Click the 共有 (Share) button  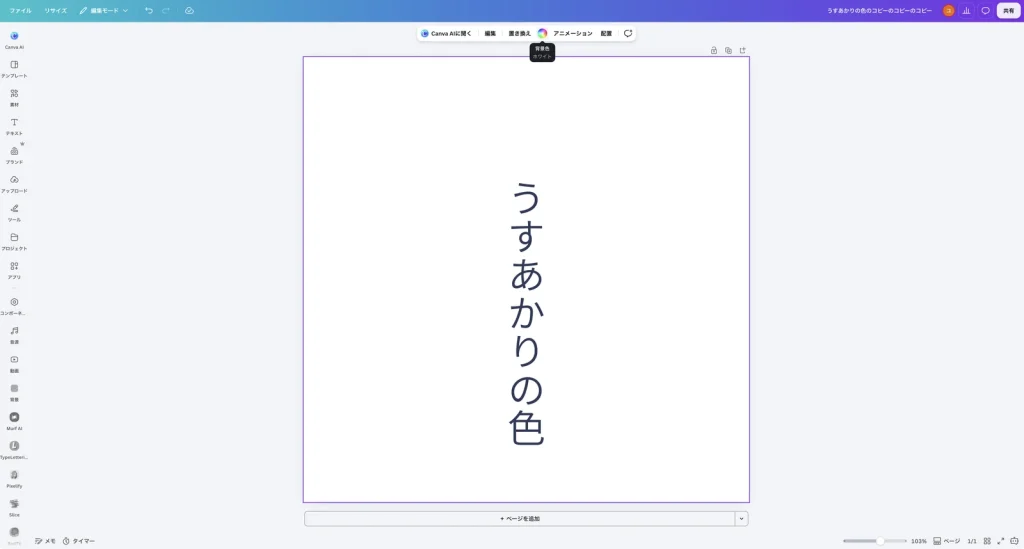click(x=1008, y=10)
